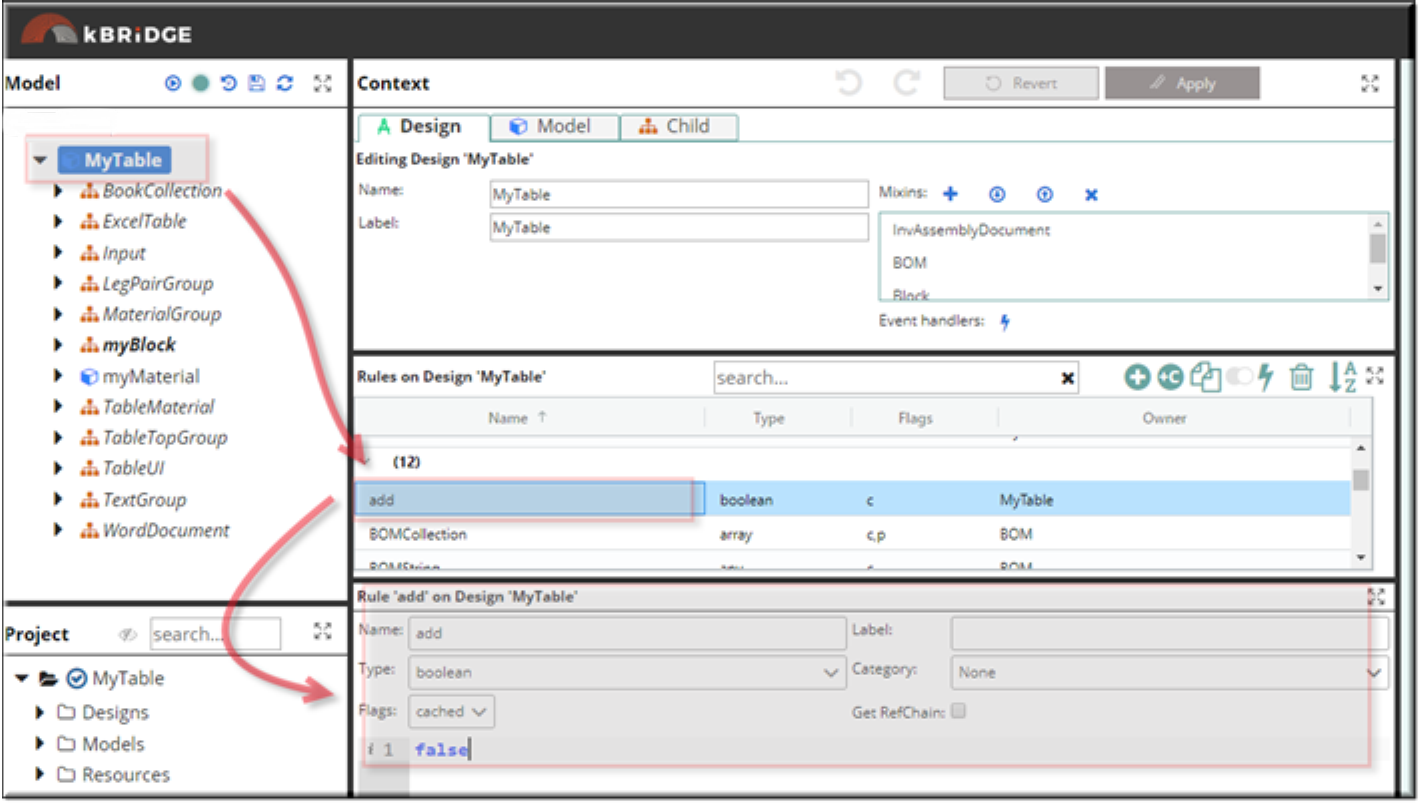1422x804 pixels.
Task: Expand the Designs folder in Project
Action: 40,713
